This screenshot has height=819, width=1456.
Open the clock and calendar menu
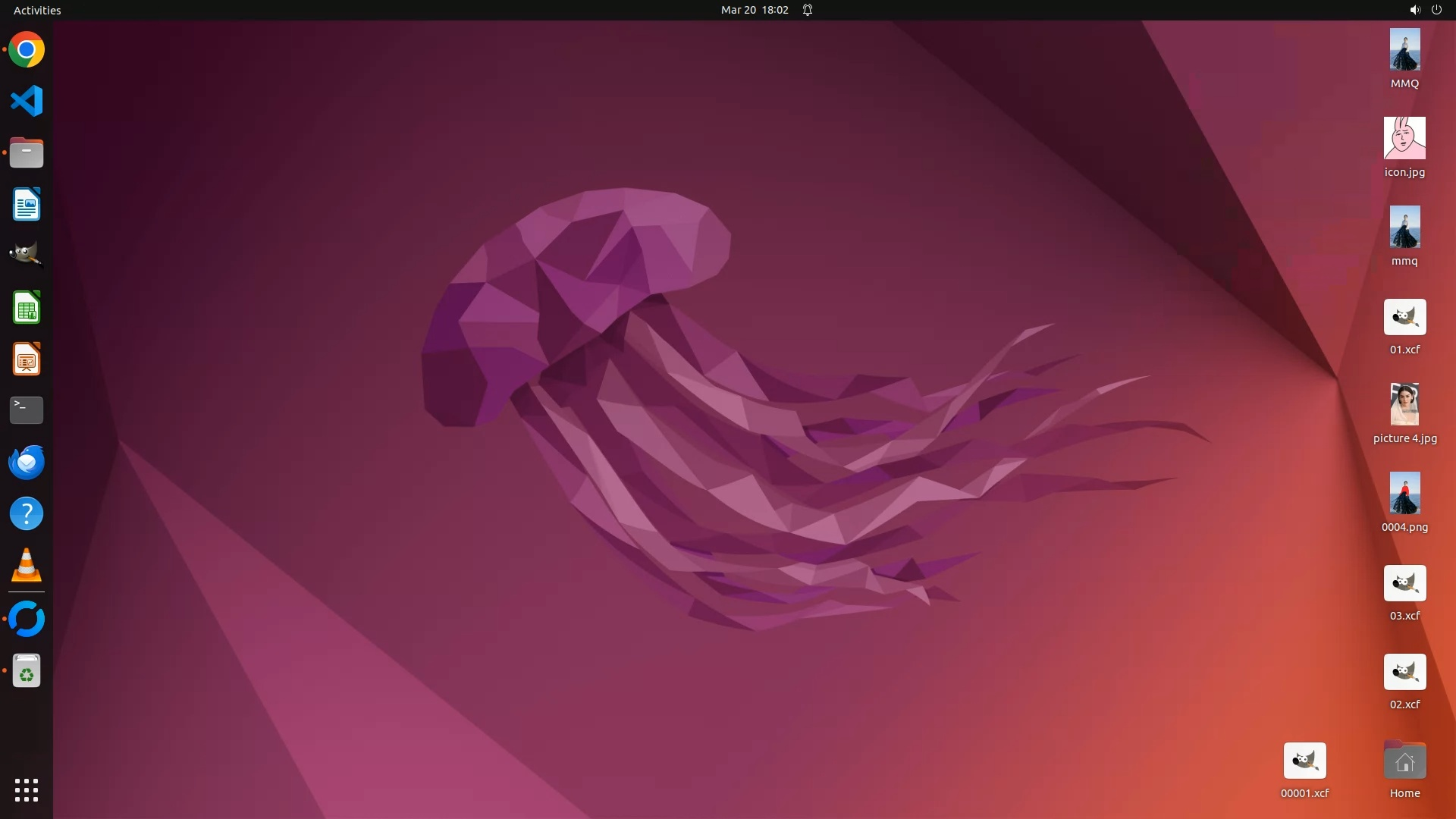coord(754,10)
